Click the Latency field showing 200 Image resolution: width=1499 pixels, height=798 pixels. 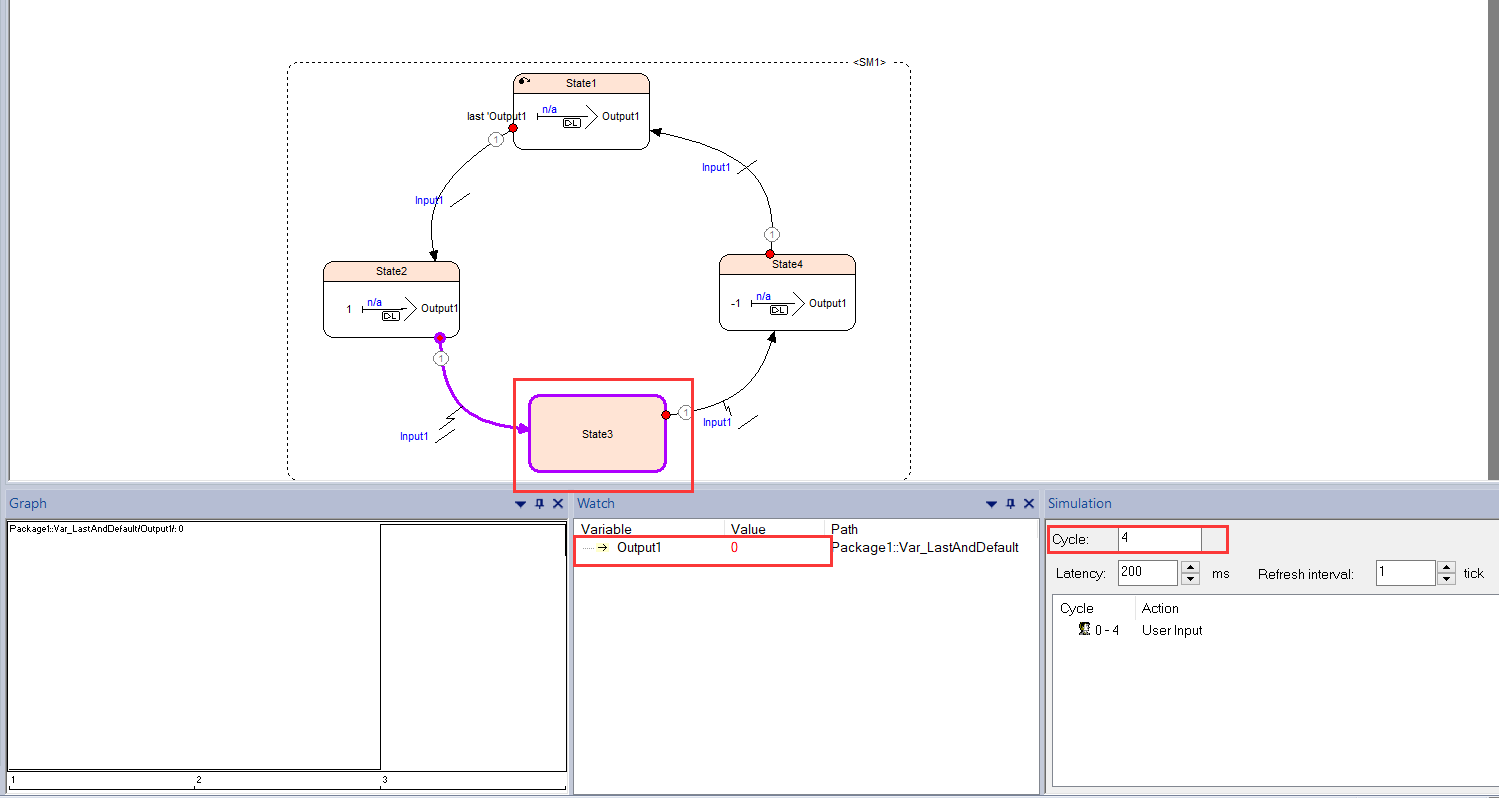tap(1148, 573)
